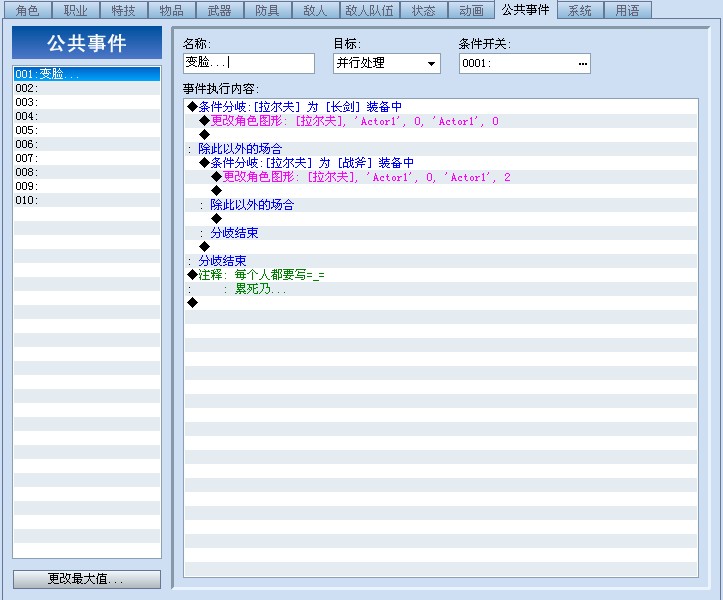Switch to the 状态 tab
The height and width of the screenshot is (600, 723).
click(423, 10)
